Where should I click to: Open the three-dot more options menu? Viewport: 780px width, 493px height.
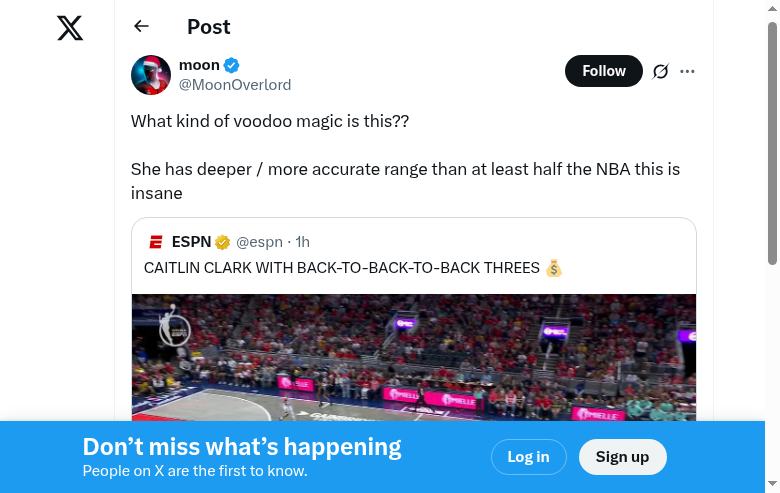(687, 71)
